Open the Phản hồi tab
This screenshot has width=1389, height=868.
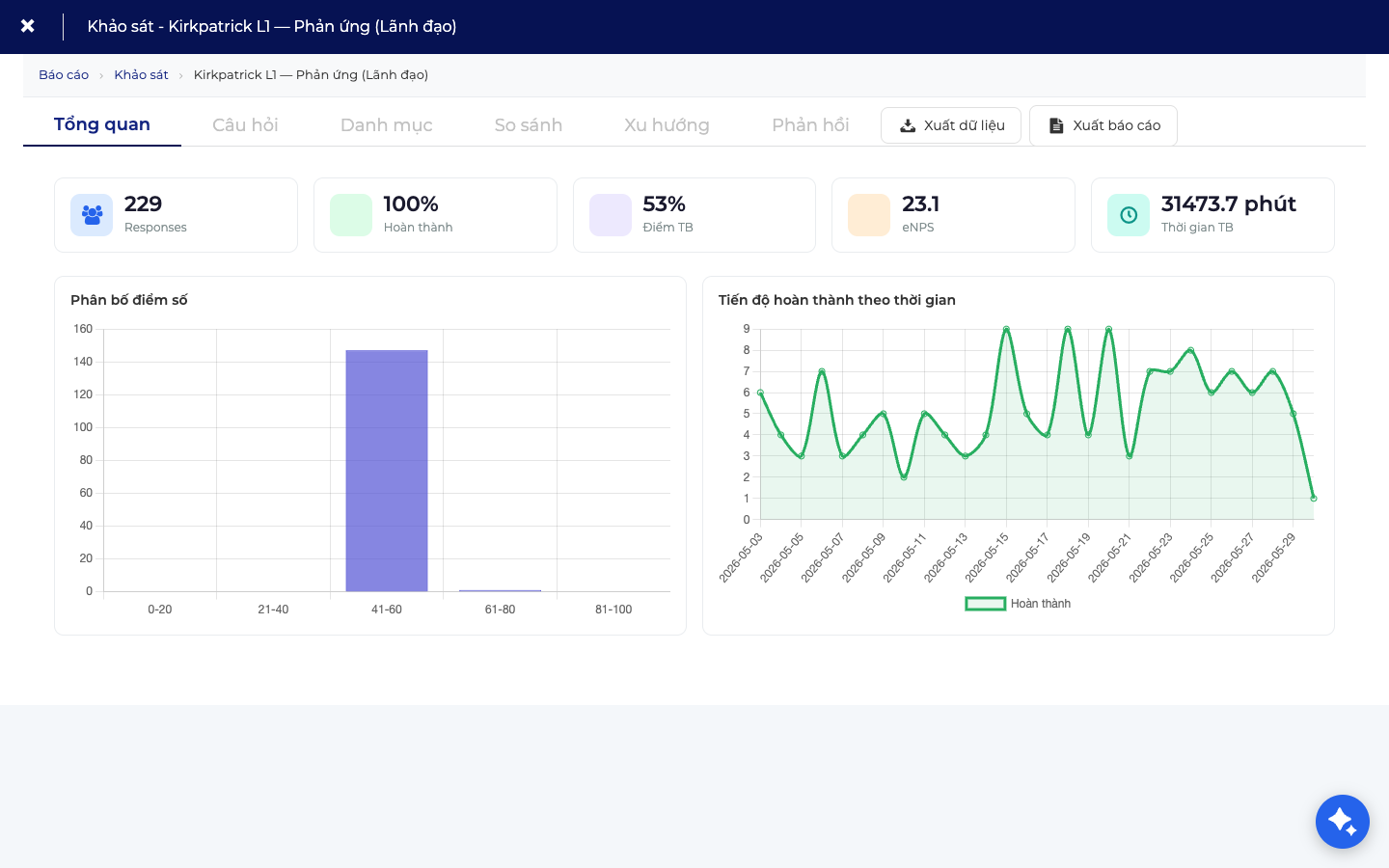[810, 125]
